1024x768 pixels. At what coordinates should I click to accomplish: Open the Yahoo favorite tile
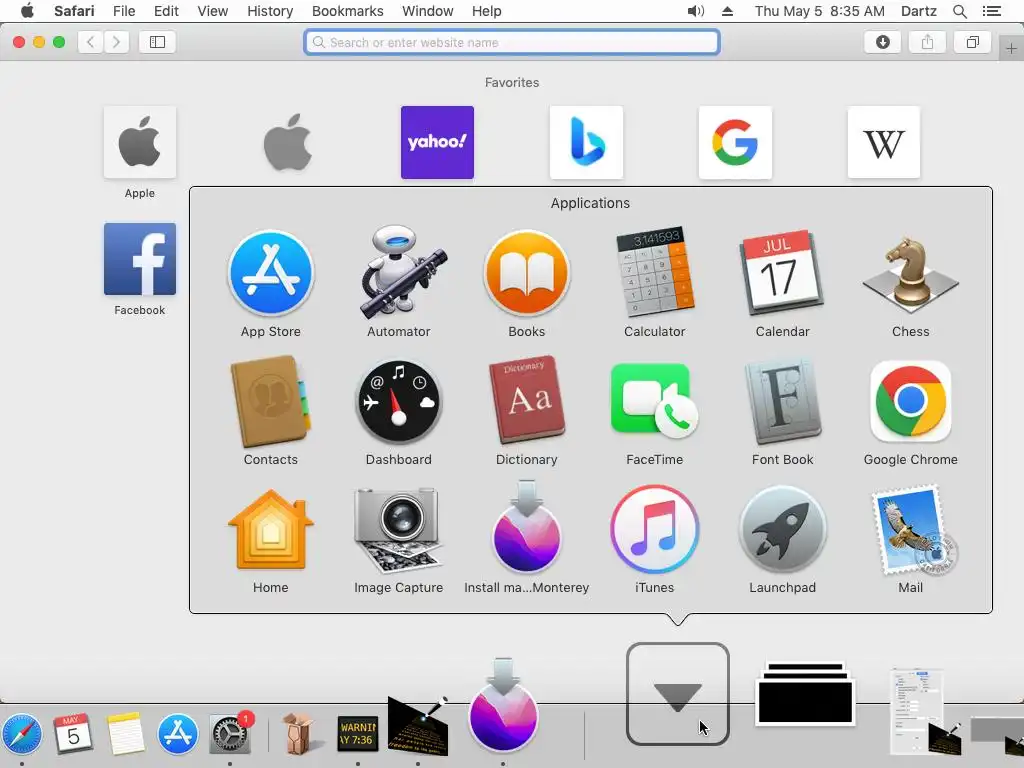[438, 142]
